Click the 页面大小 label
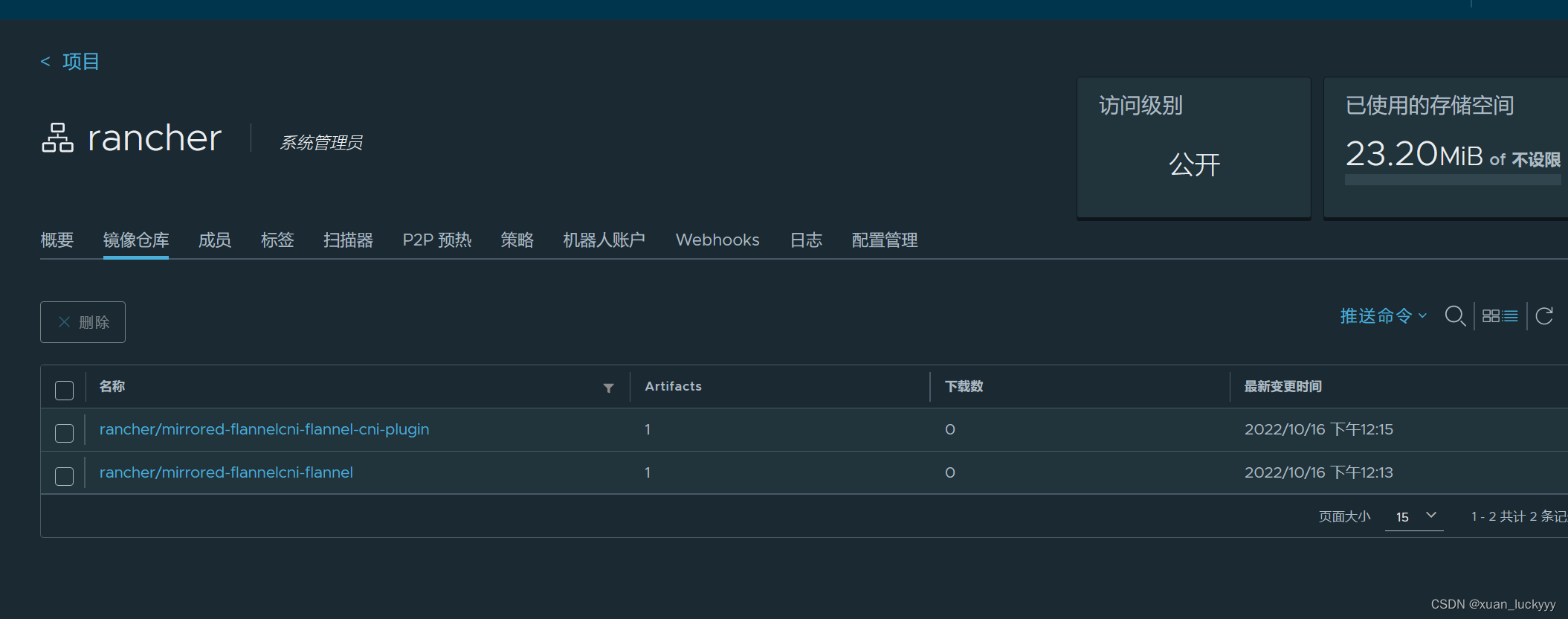Image resolution: width=1568 pixels, height=619 pixels. pos(1344,516)
